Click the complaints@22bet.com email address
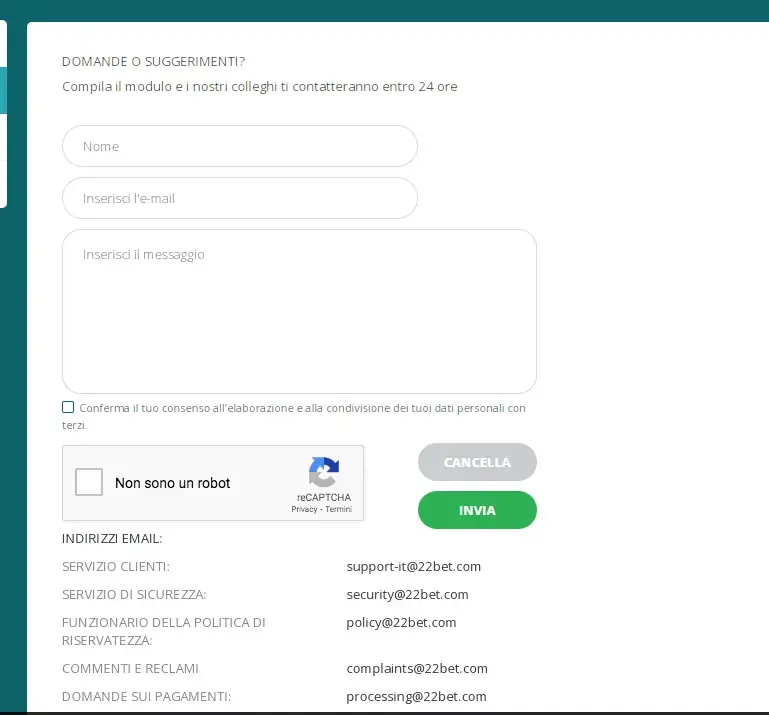 (x=417, y=668)
